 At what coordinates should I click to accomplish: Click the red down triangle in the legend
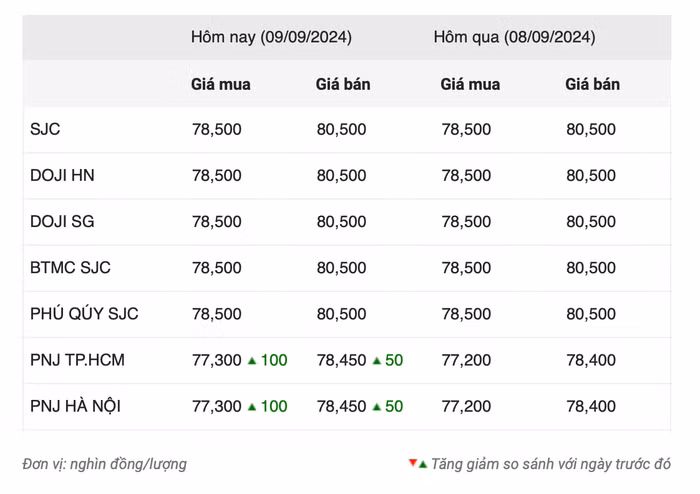[412, 464]
